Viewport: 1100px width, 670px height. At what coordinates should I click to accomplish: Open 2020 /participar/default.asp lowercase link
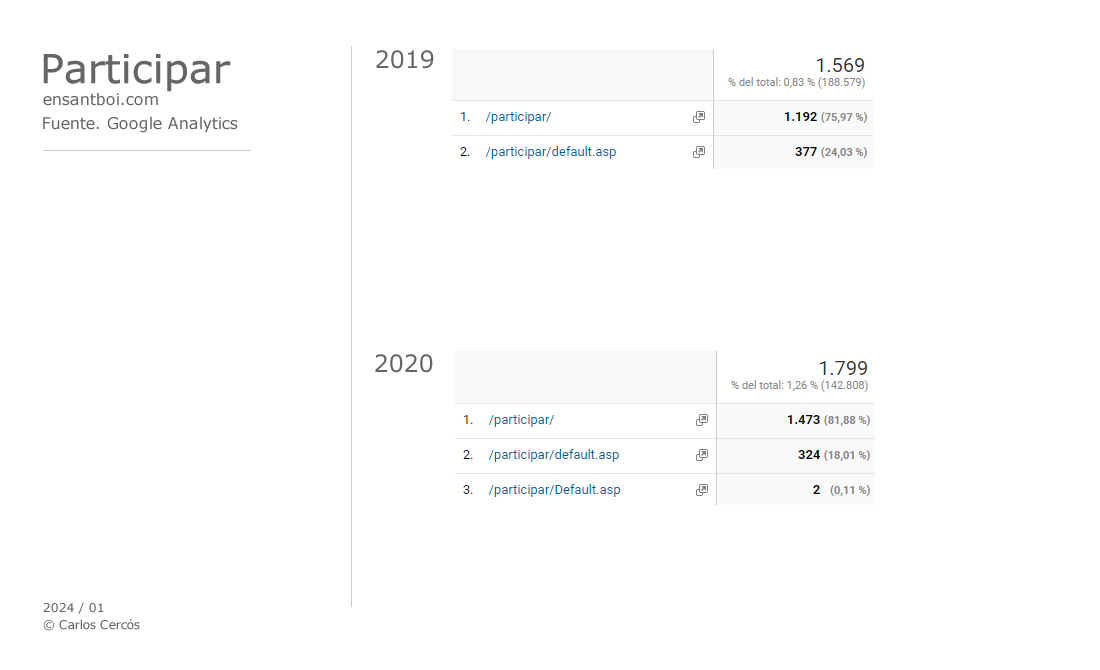tap(554, 455)
